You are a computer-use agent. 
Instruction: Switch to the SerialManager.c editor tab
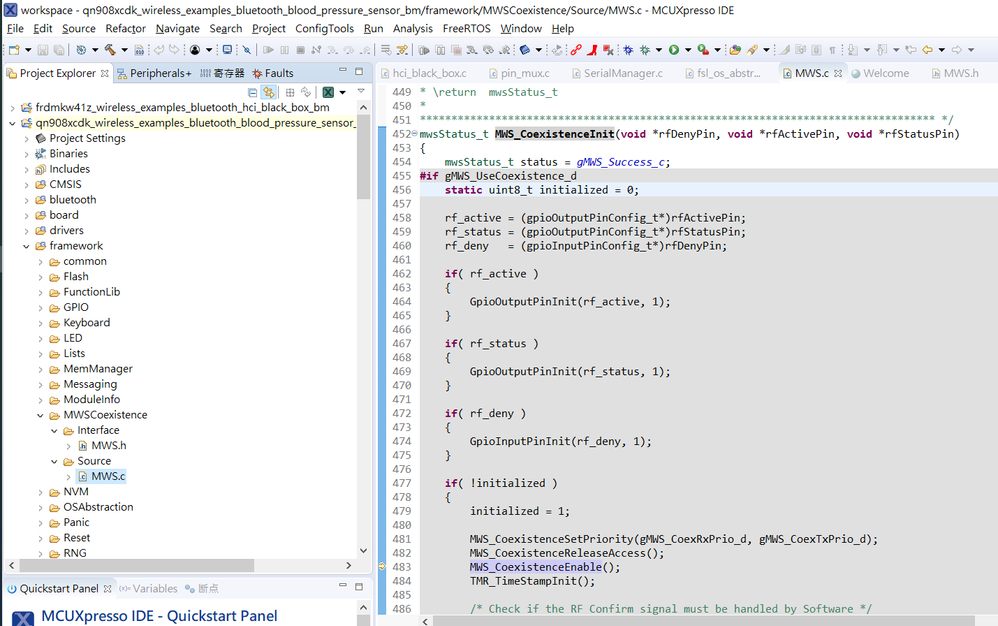(617, 73)
